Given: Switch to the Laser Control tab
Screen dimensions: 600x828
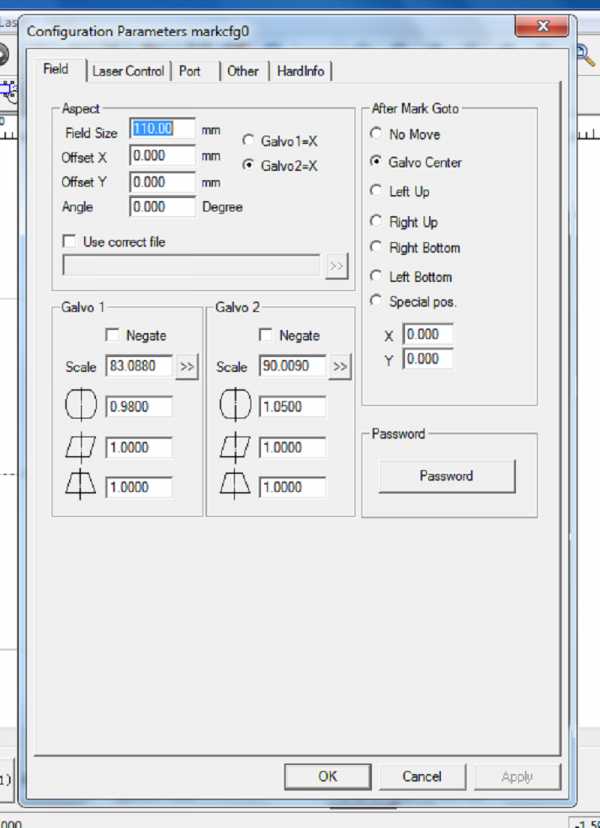Looking at the screenshot, I should pos(128,71).
